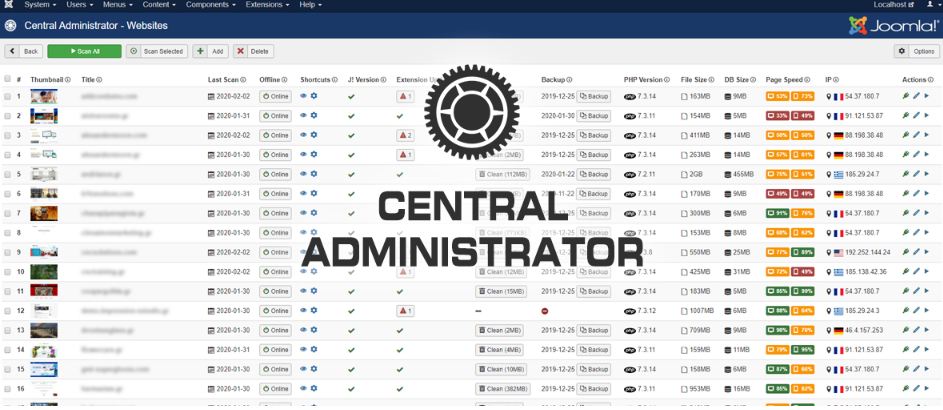Open the Localhost site preview link
Image resolution: width=943 pixels, height=410 pixels.
click(x=894, y=5)
